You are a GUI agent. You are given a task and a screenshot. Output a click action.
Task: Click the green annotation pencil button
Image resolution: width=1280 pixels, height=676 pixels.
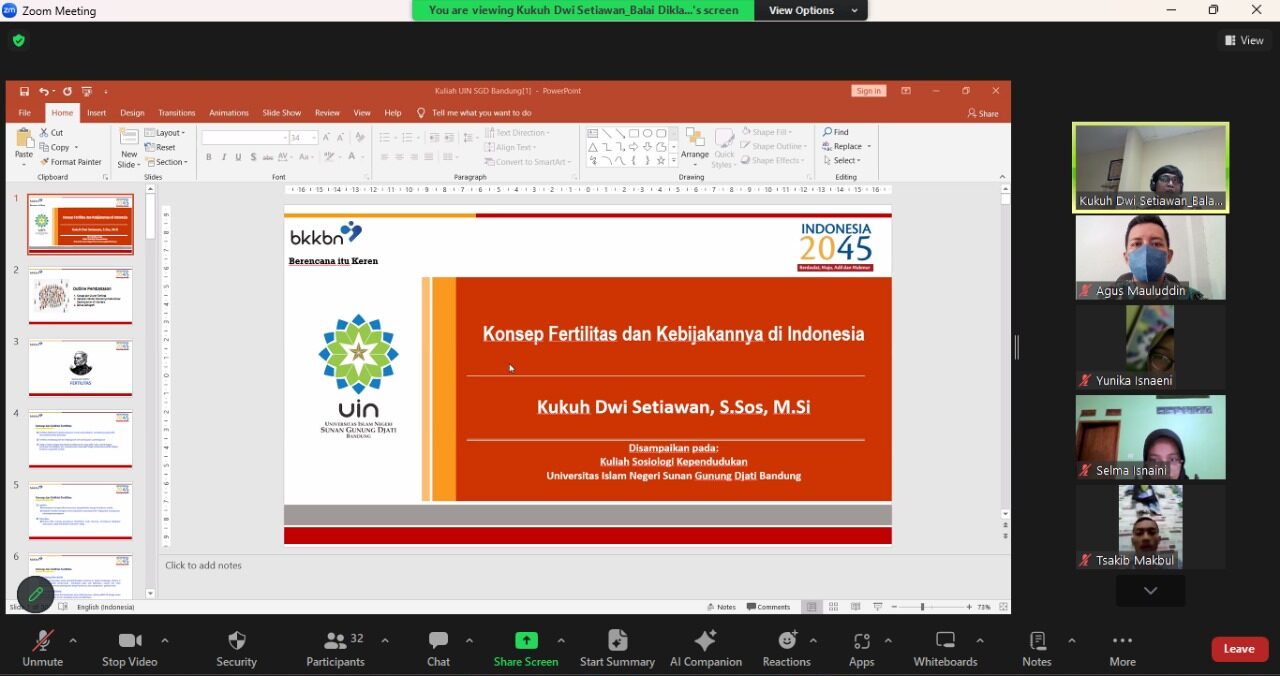35,594
